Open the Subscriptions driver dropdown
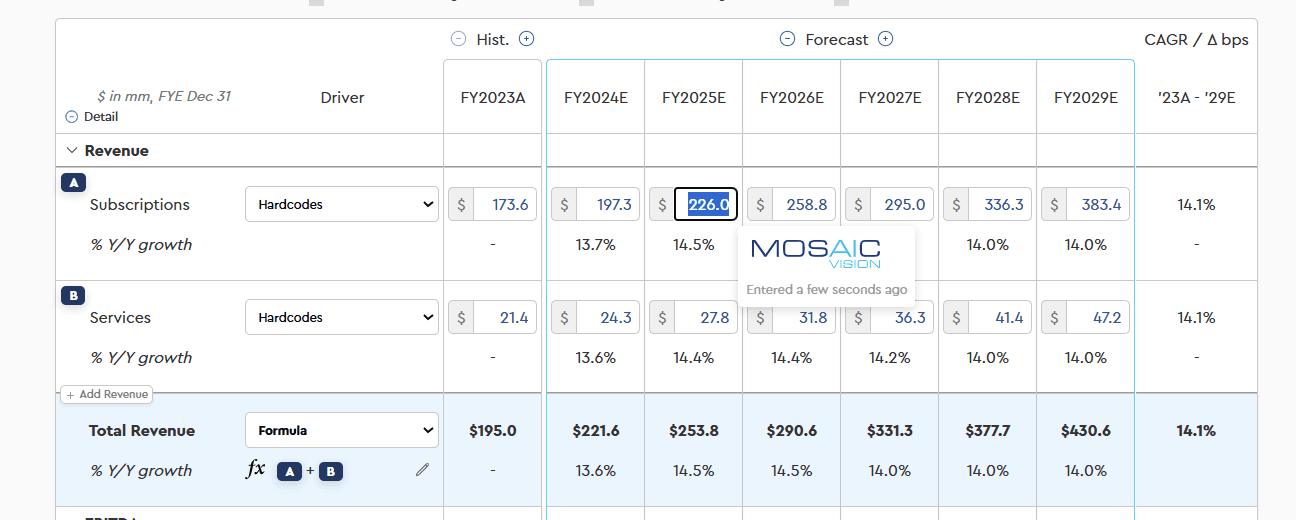The height and width of the screenshot is (520, 1296). click(342, 204)
